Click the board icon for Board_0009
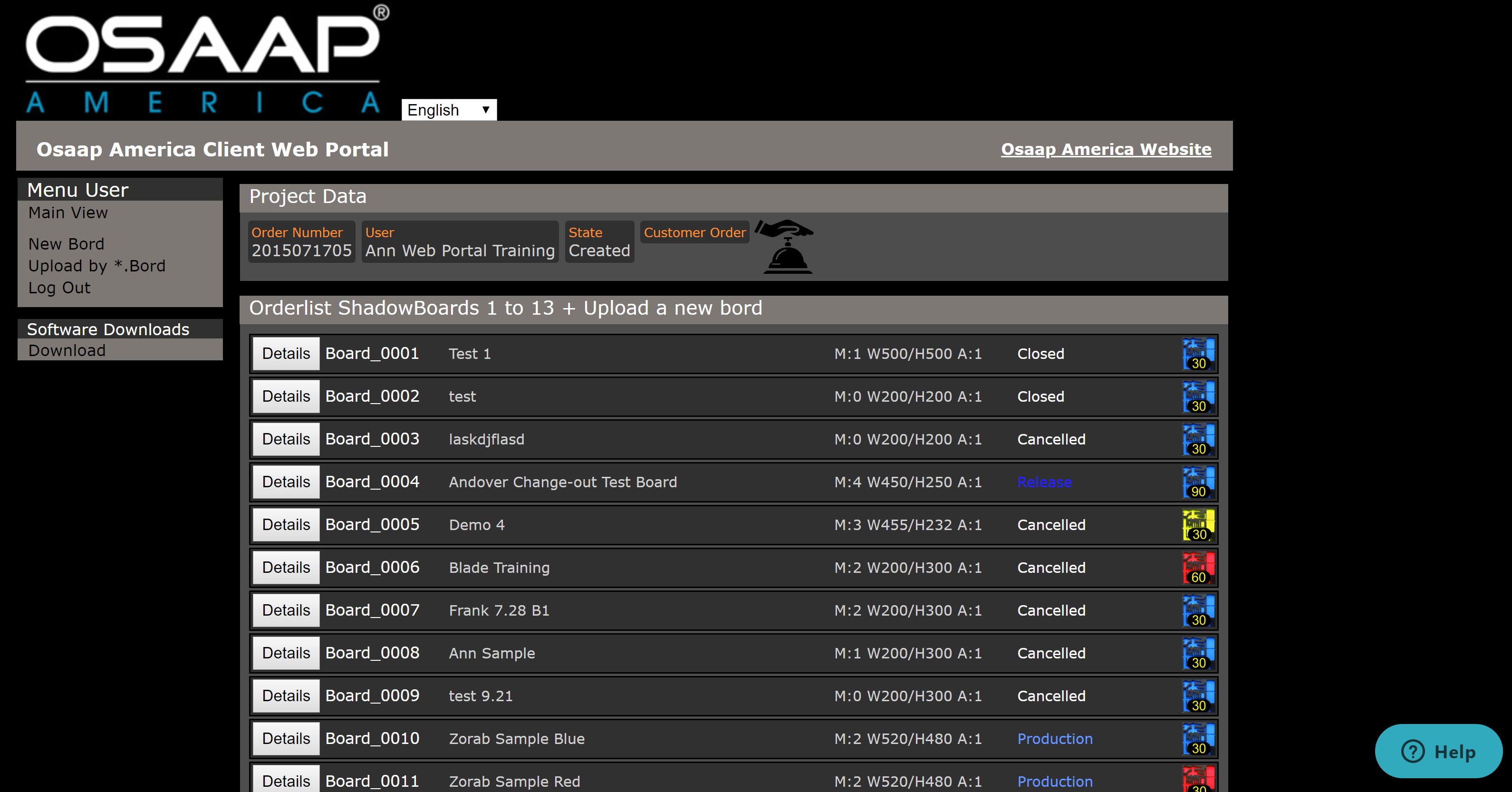 (x=1198, y=696)
